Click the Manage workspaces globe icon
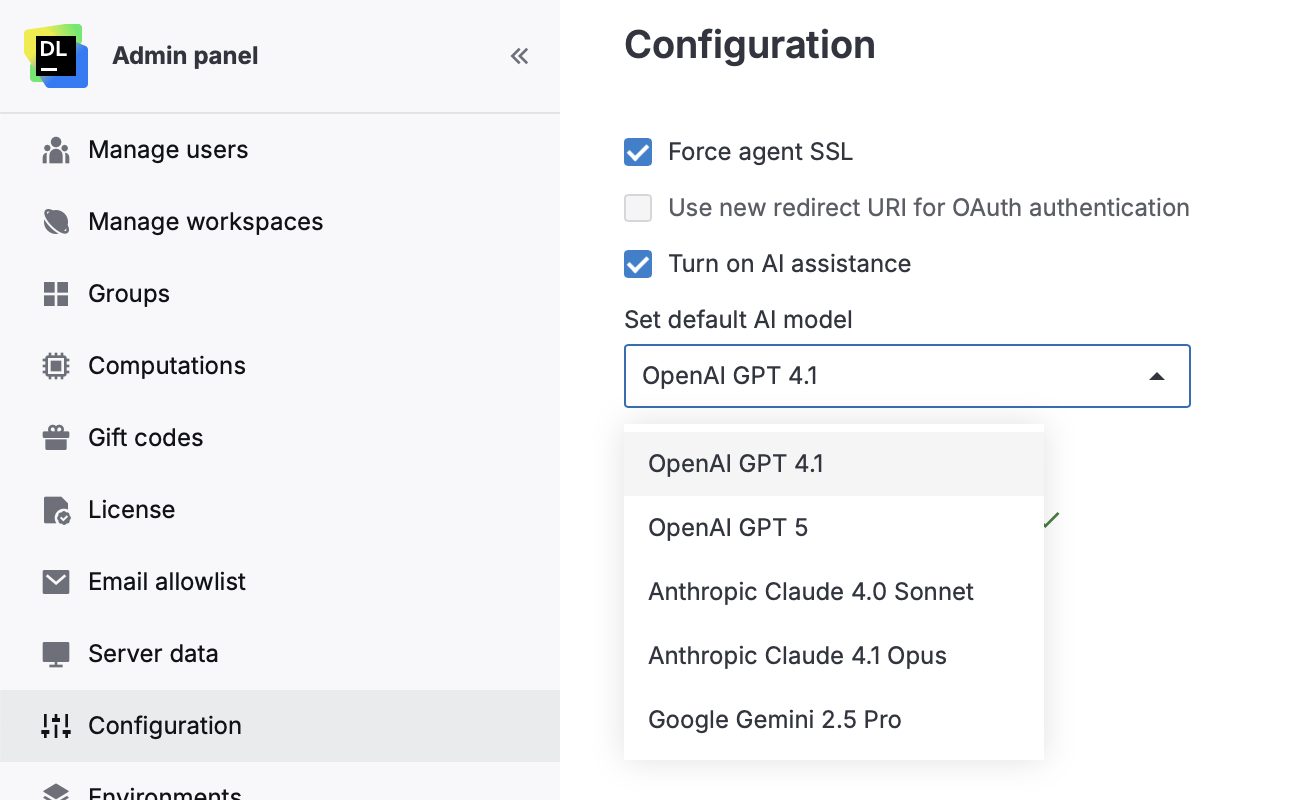 57,221
